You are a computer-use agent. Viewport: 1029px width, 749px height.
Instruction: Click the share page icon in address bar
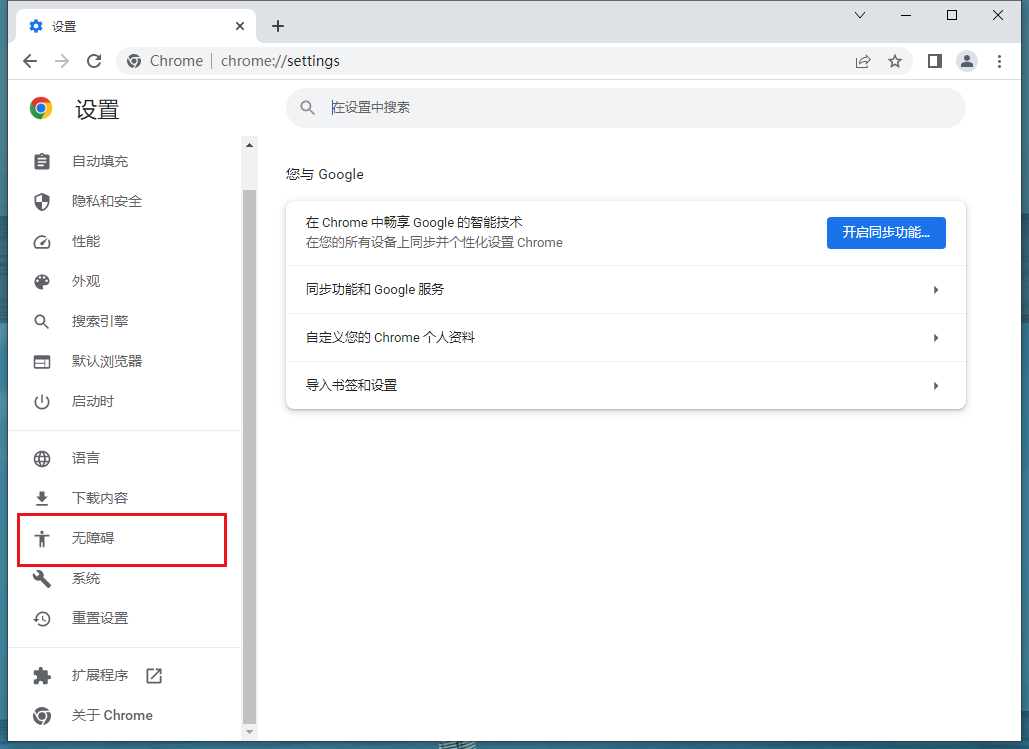click(x=863, y=61)
